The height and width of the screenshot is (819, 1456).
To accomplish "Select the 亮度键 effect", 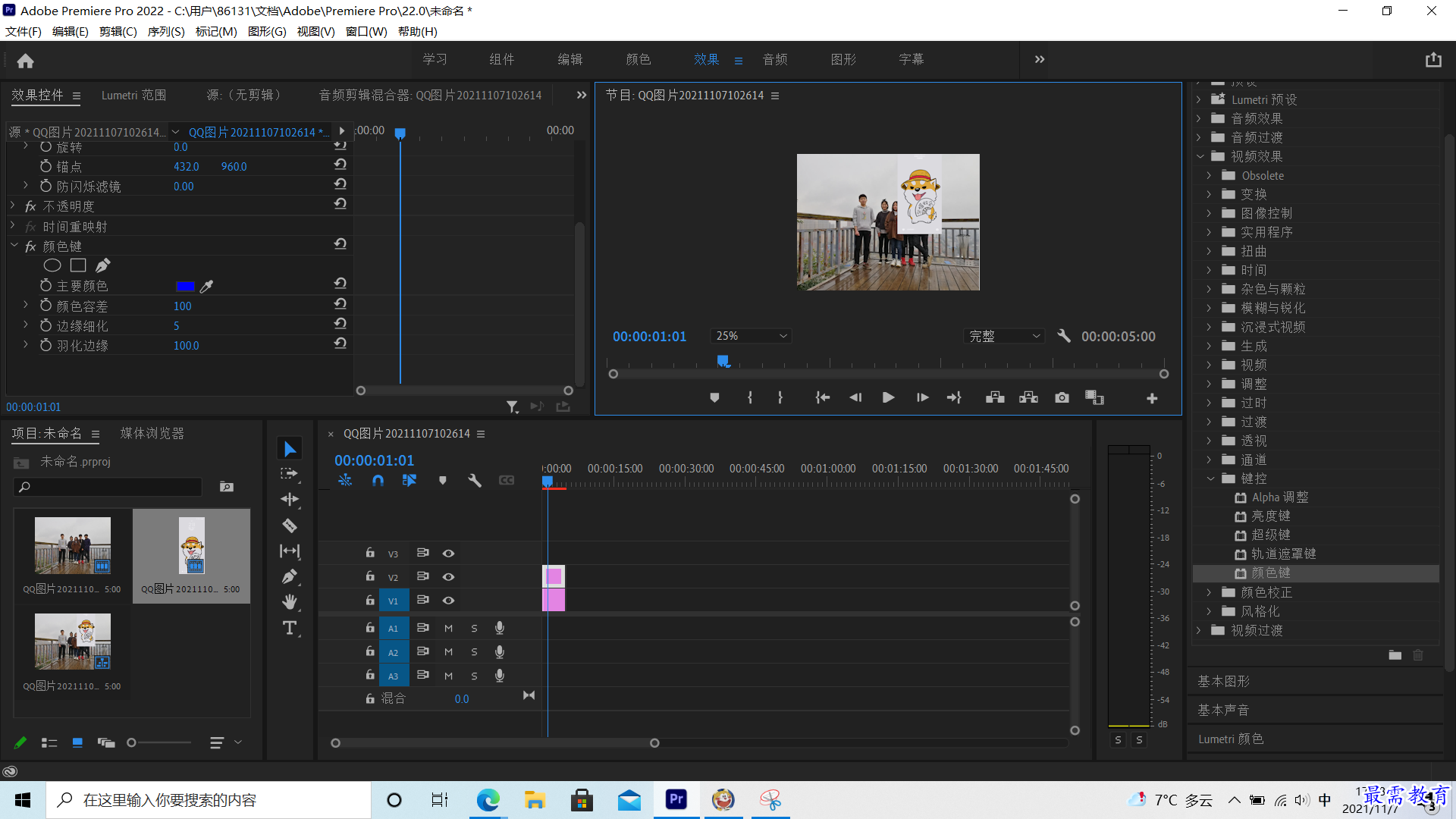I will pos(1271,516).
